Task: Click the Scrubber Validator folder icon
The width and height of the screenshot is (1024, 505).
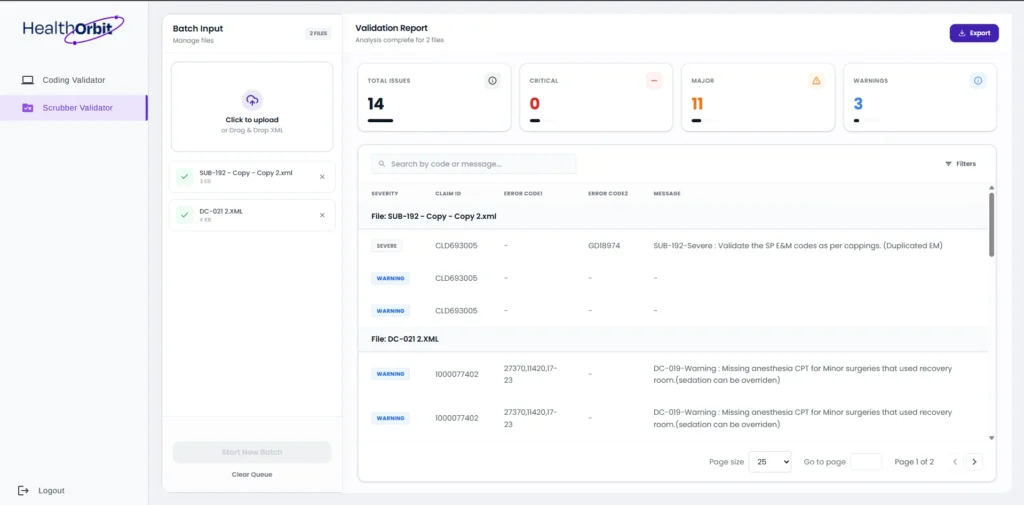Action: (x=27, y=108)
